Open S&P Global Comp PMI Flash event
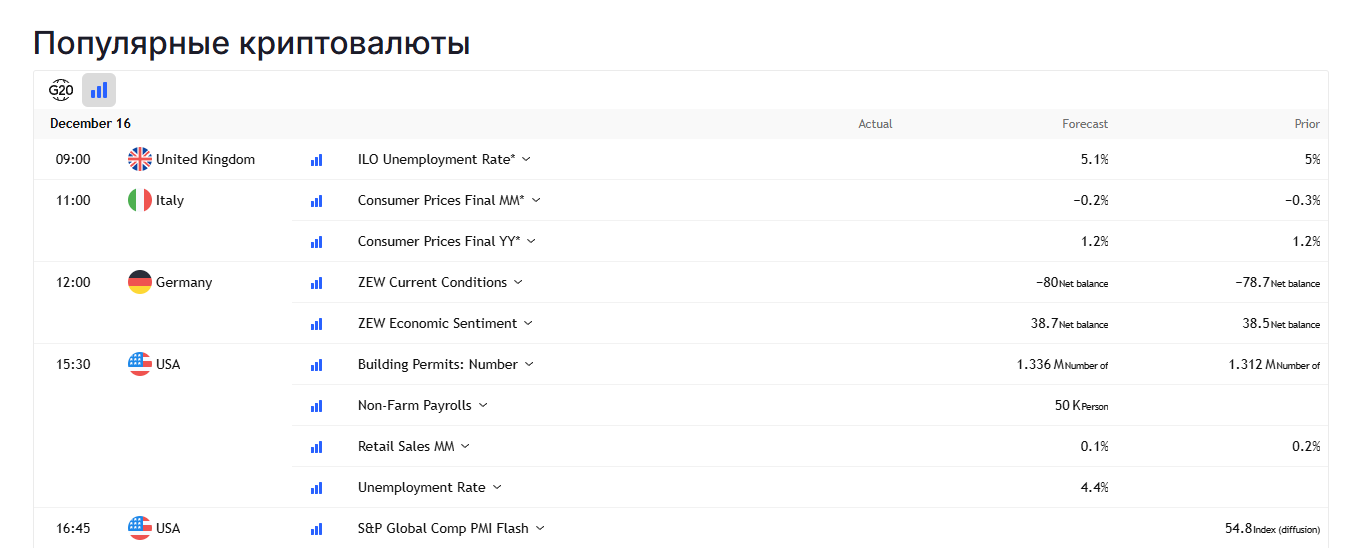The height and width of the screenshot is (548, 1347). tap(443, 528)
